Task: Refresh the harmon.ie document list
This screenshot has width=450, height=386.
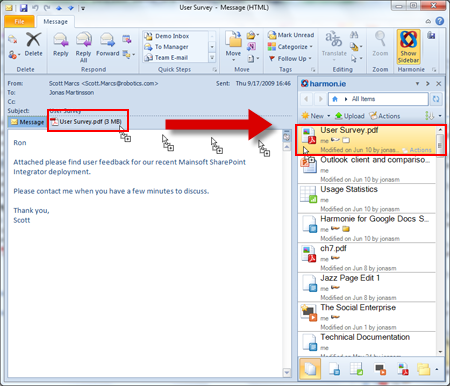Action: (436, 99)
